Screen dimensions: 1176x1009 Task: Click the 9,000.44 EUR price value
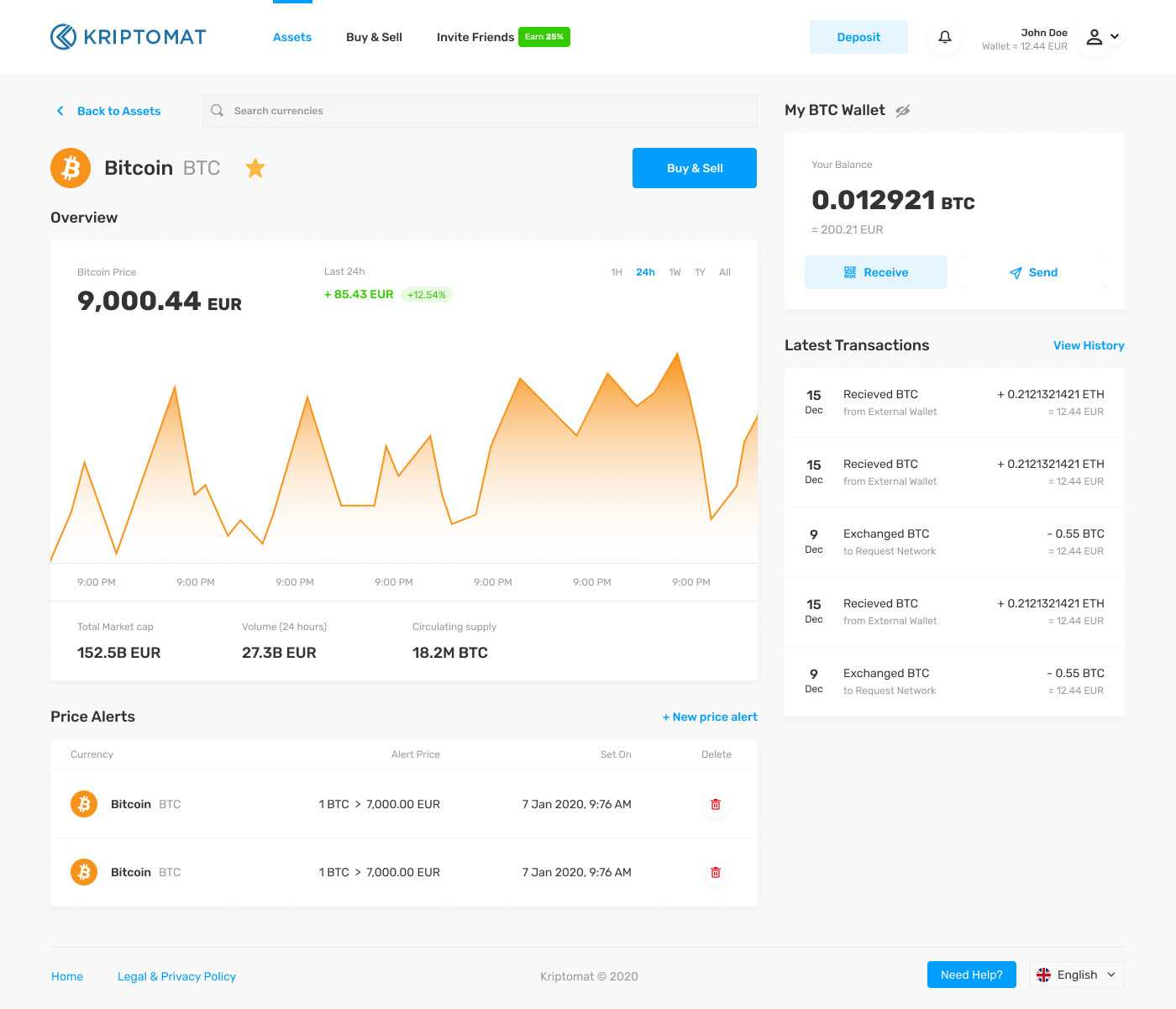(160, 301)
